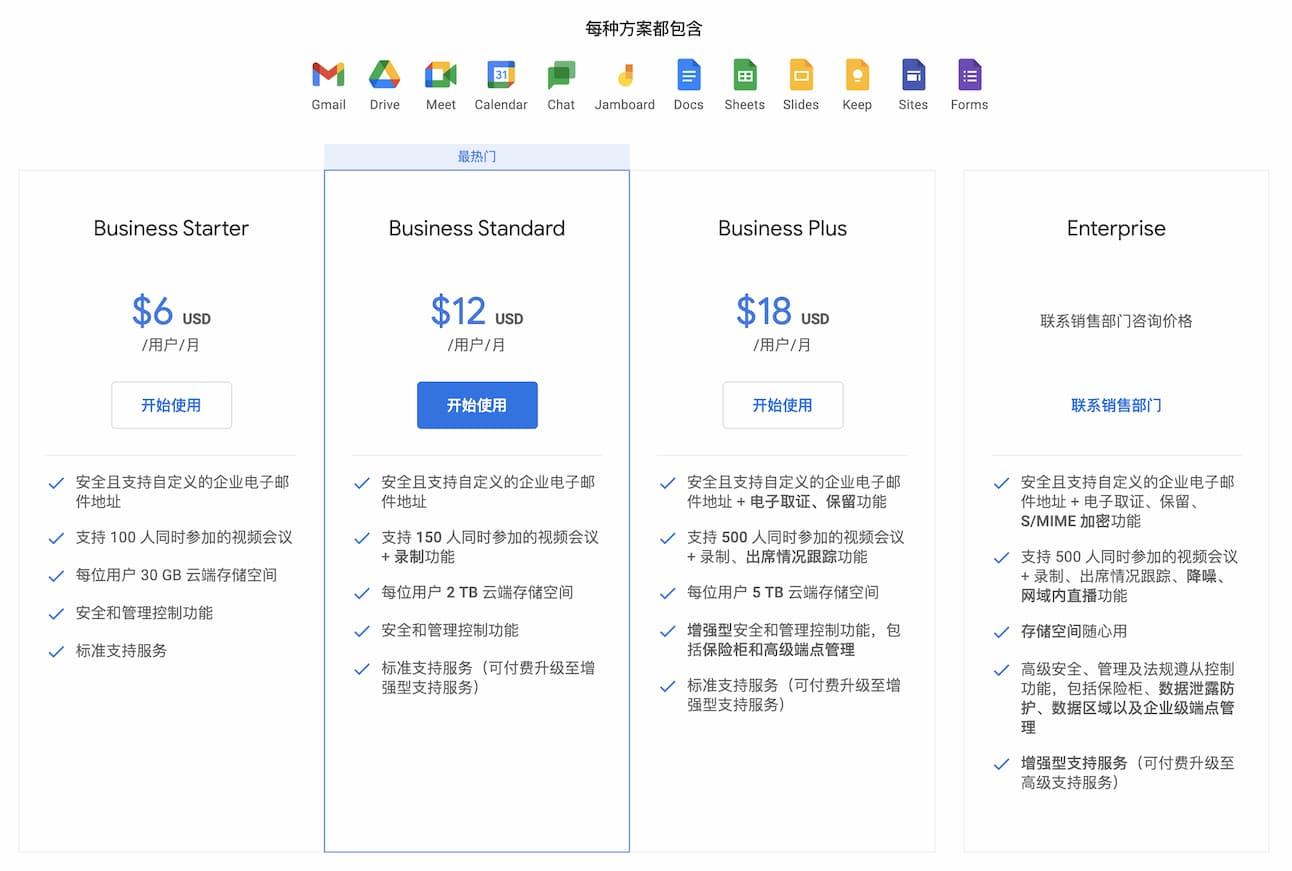Select the 最热门 label above Business Standard
Screen dimensions: 1292x871
pyautogui.click(x=477, y=157)
